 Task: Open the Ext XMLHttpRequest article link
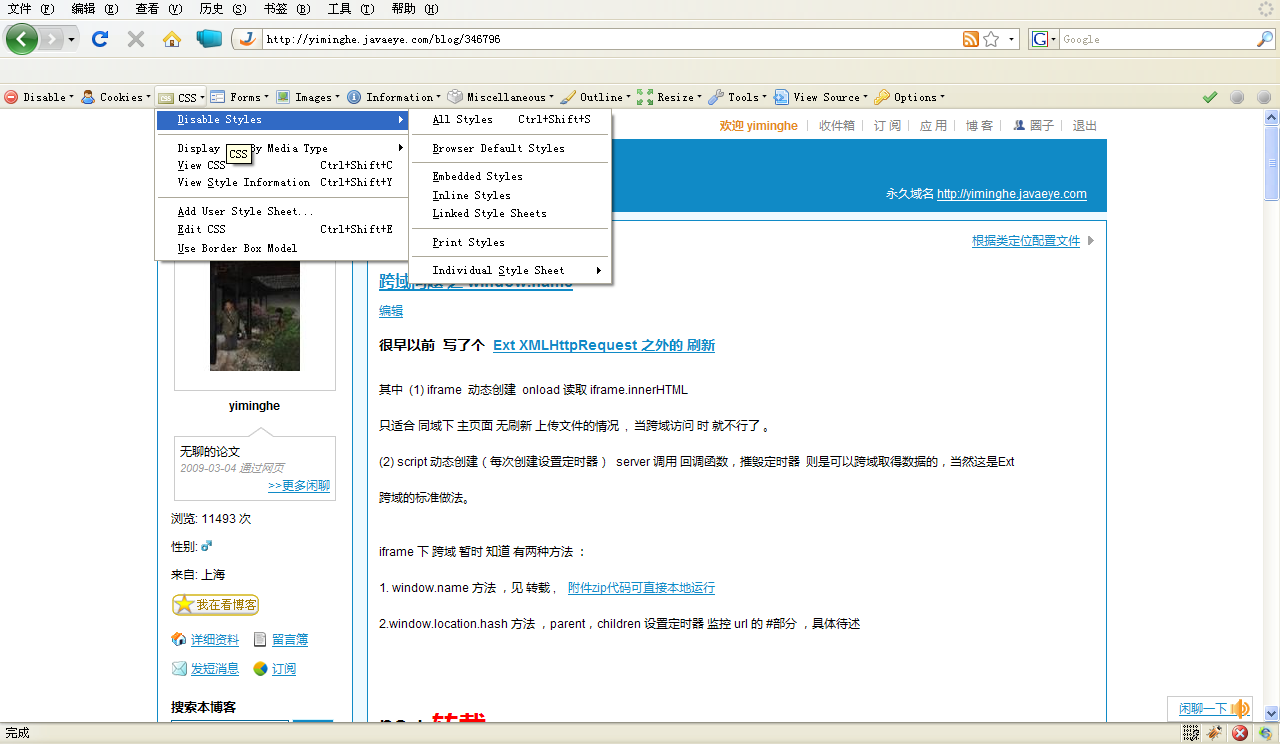coord(603,345)
